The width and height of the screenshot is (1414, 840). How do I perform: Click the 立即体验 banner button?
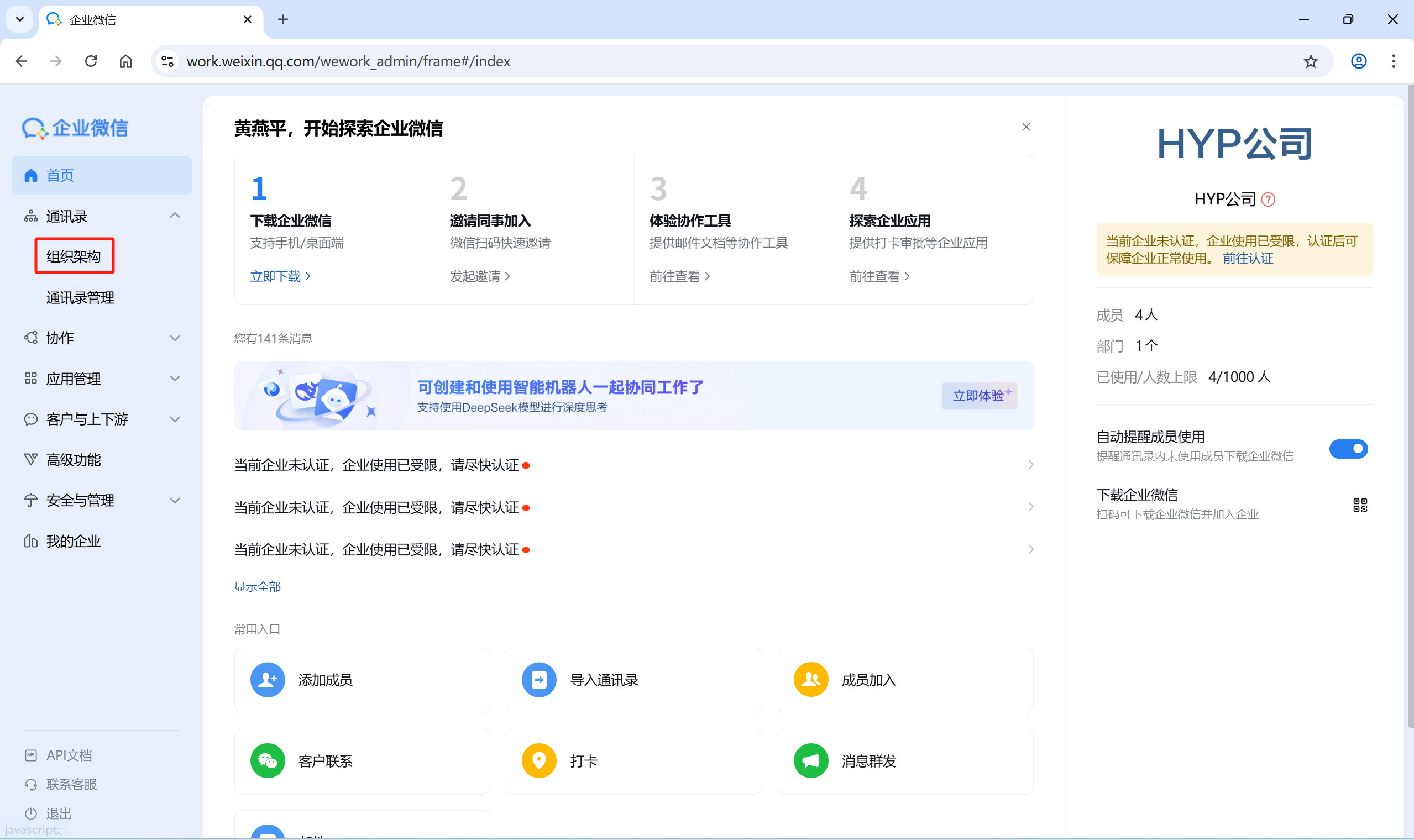click(980, 395)
